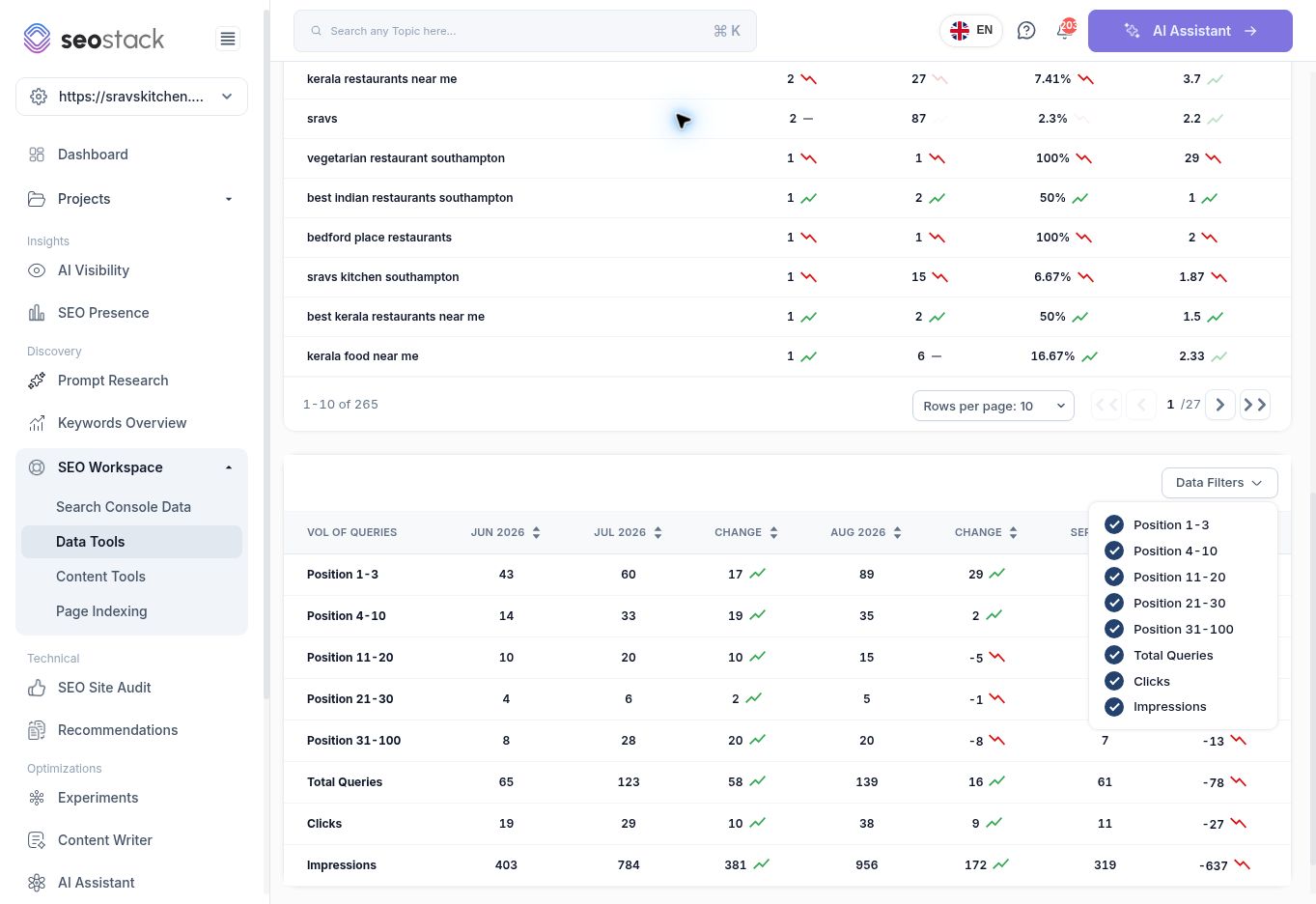
Task: Open EN language selector
Action: pyautogui.click(x=971, y=31)
